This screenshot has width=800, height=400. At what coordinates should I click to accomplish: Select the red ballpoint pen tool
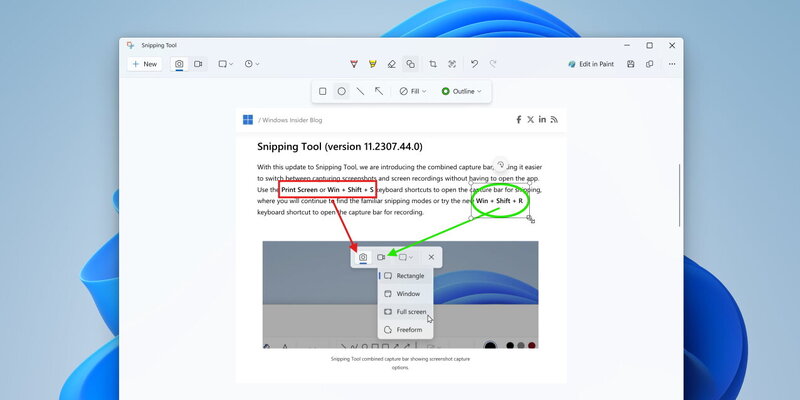354,64
